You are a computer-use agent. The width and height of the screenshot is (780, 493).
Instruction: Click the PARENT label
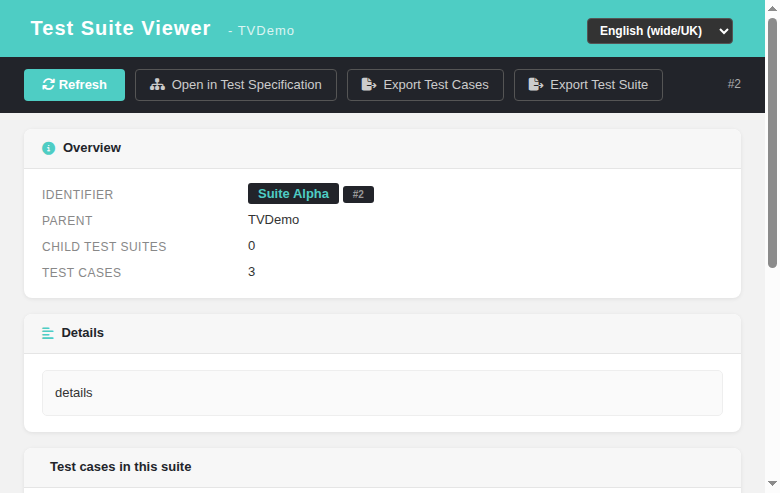67,221
